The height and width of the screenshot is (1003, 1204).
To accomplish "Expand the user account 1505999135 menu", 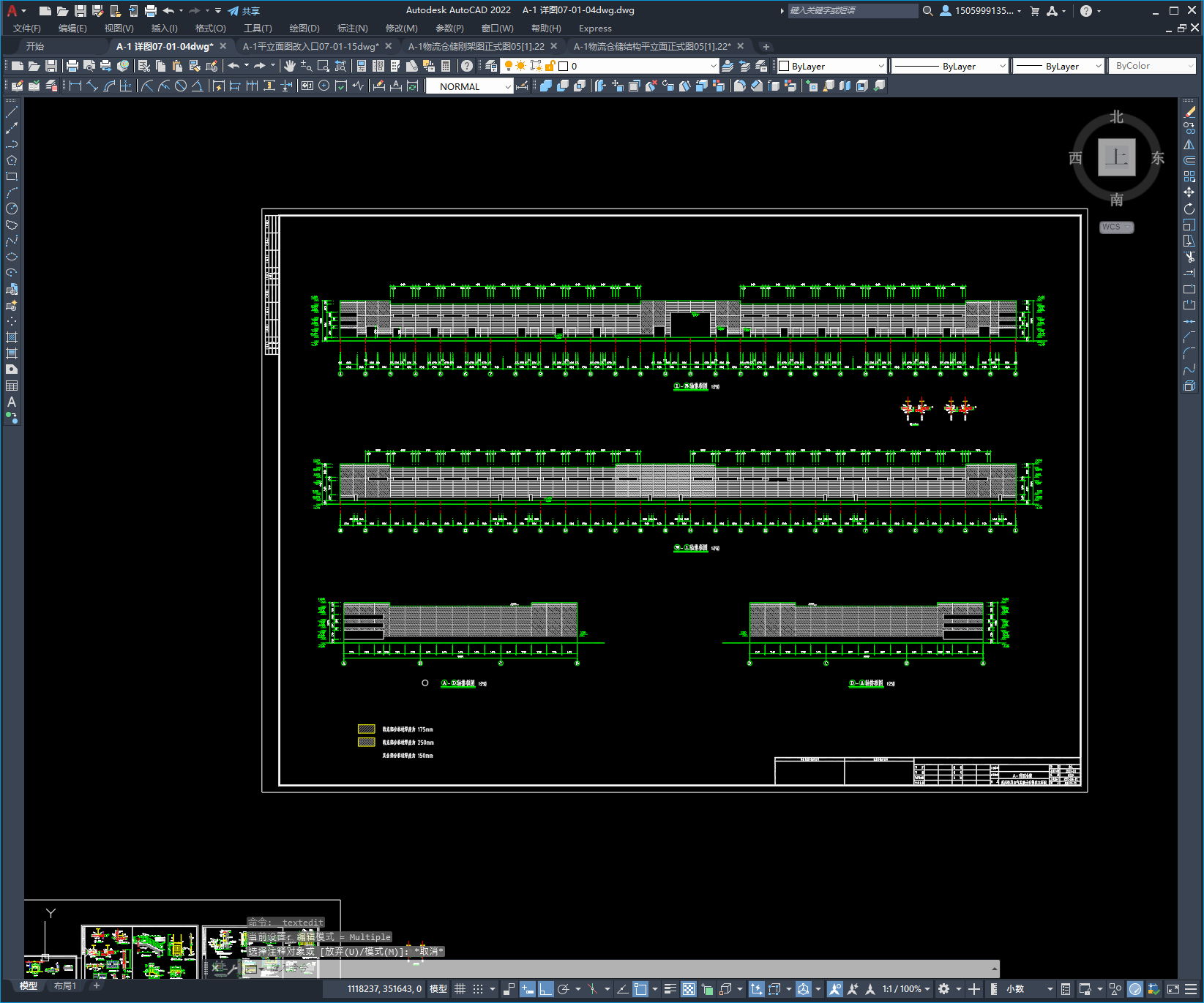I will [981, 11].
